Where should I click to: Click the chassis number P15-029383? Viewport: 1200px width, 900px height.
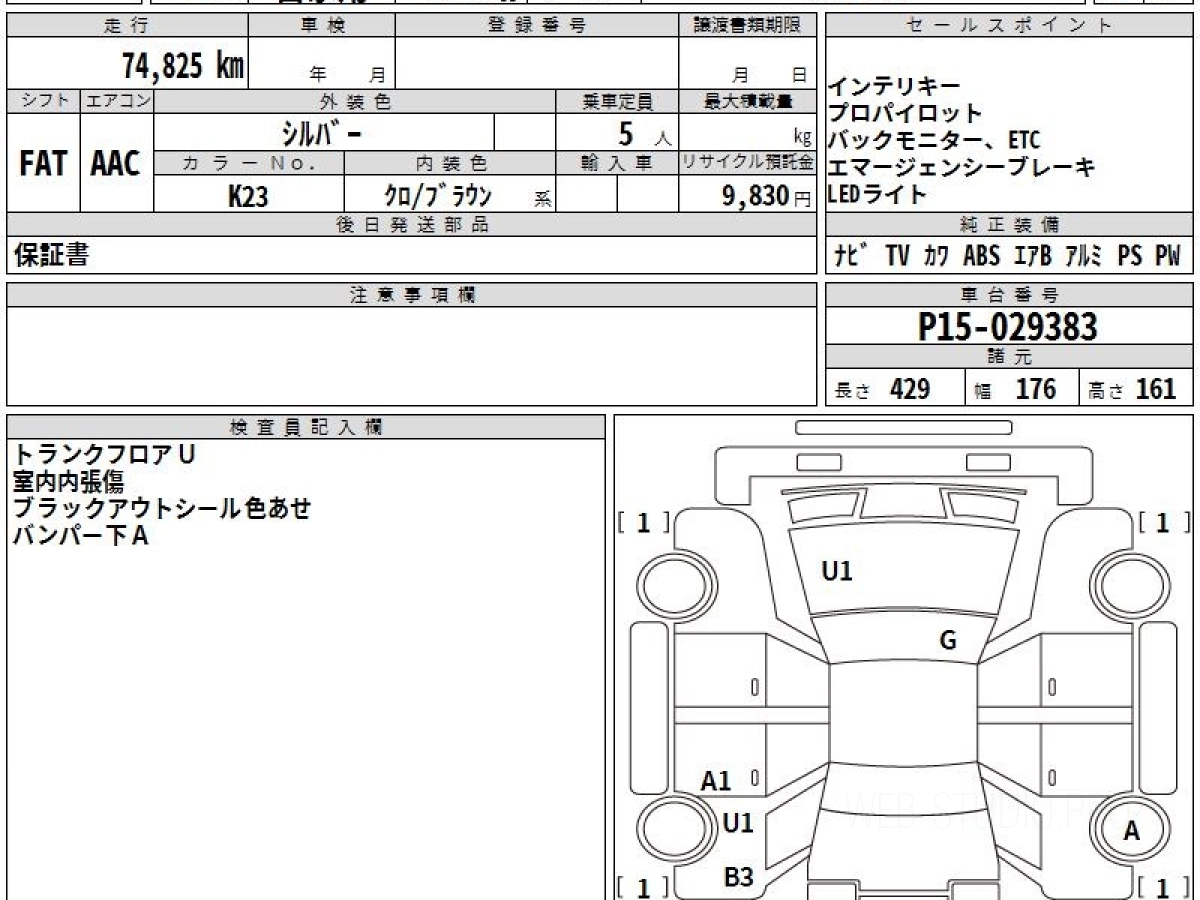point(1008,326)
